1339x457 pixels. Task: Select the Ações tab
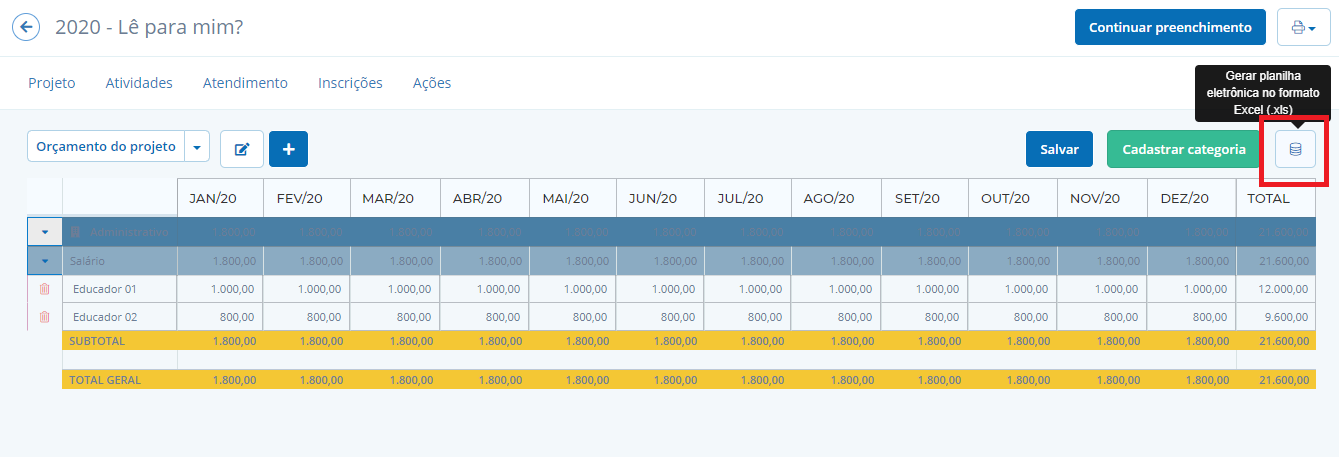point(432,83)
